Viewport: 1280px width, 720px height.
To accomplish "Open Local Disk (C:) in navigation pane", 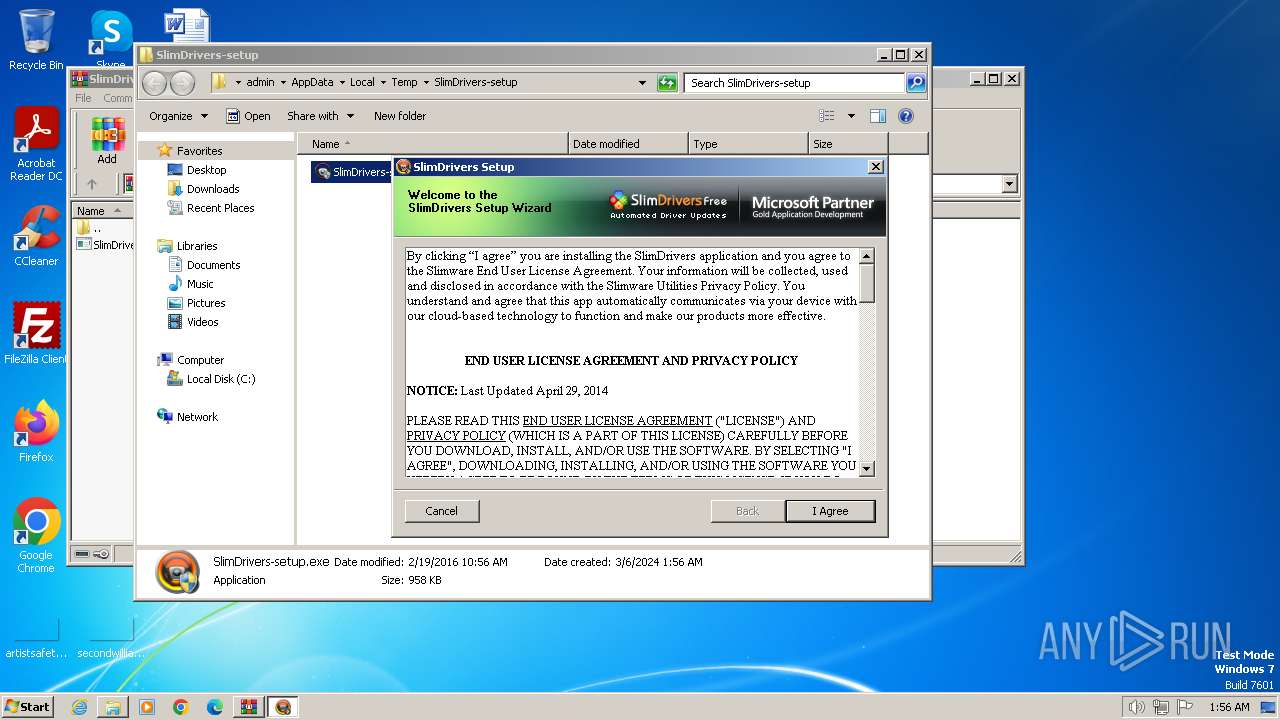I will click(x=220, y=379).
